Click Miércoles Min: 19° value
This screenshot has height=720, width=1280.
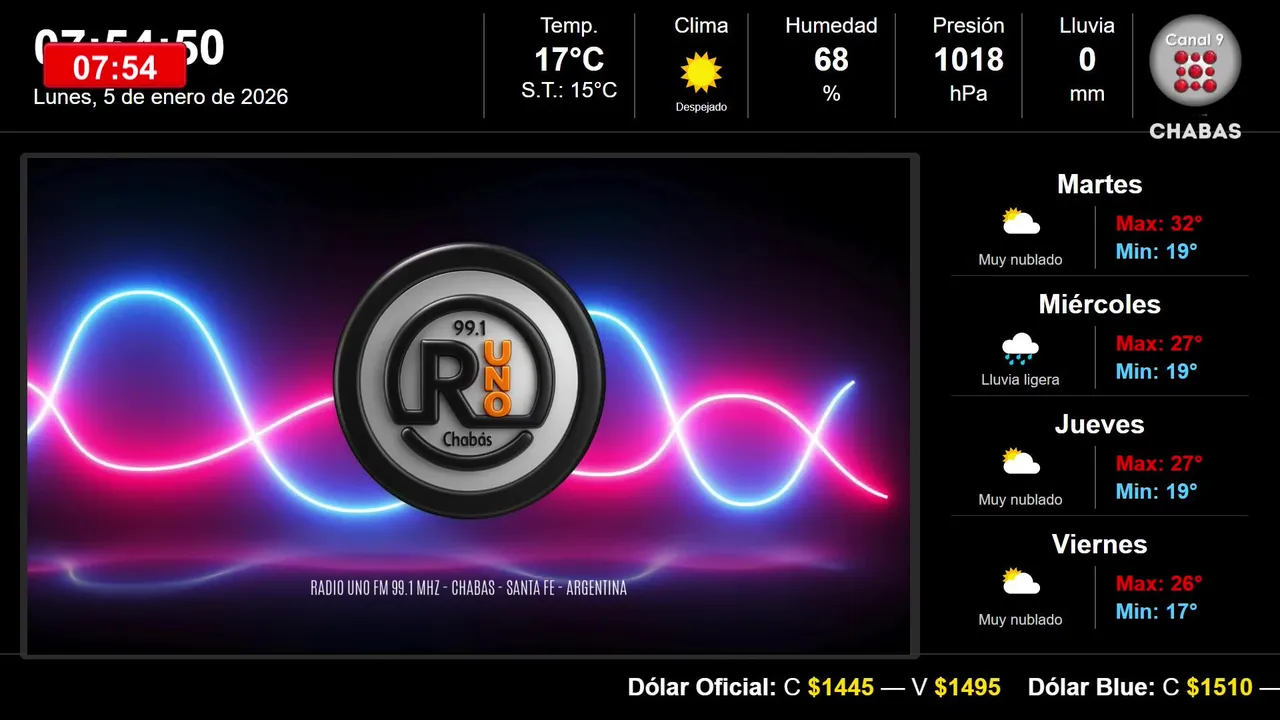click(1156, 371)
